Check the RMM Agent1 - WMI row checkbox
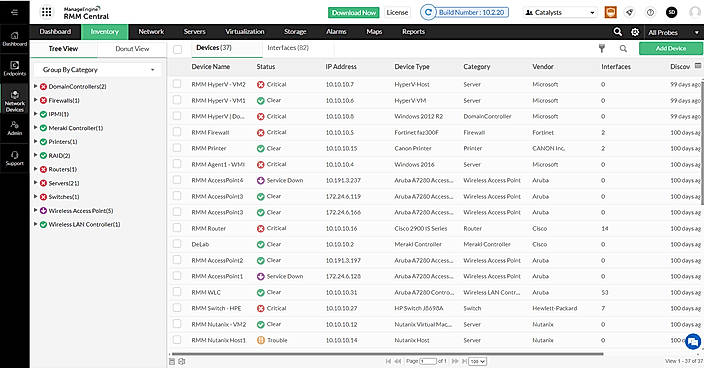704x368 pixels. (177, 164)
